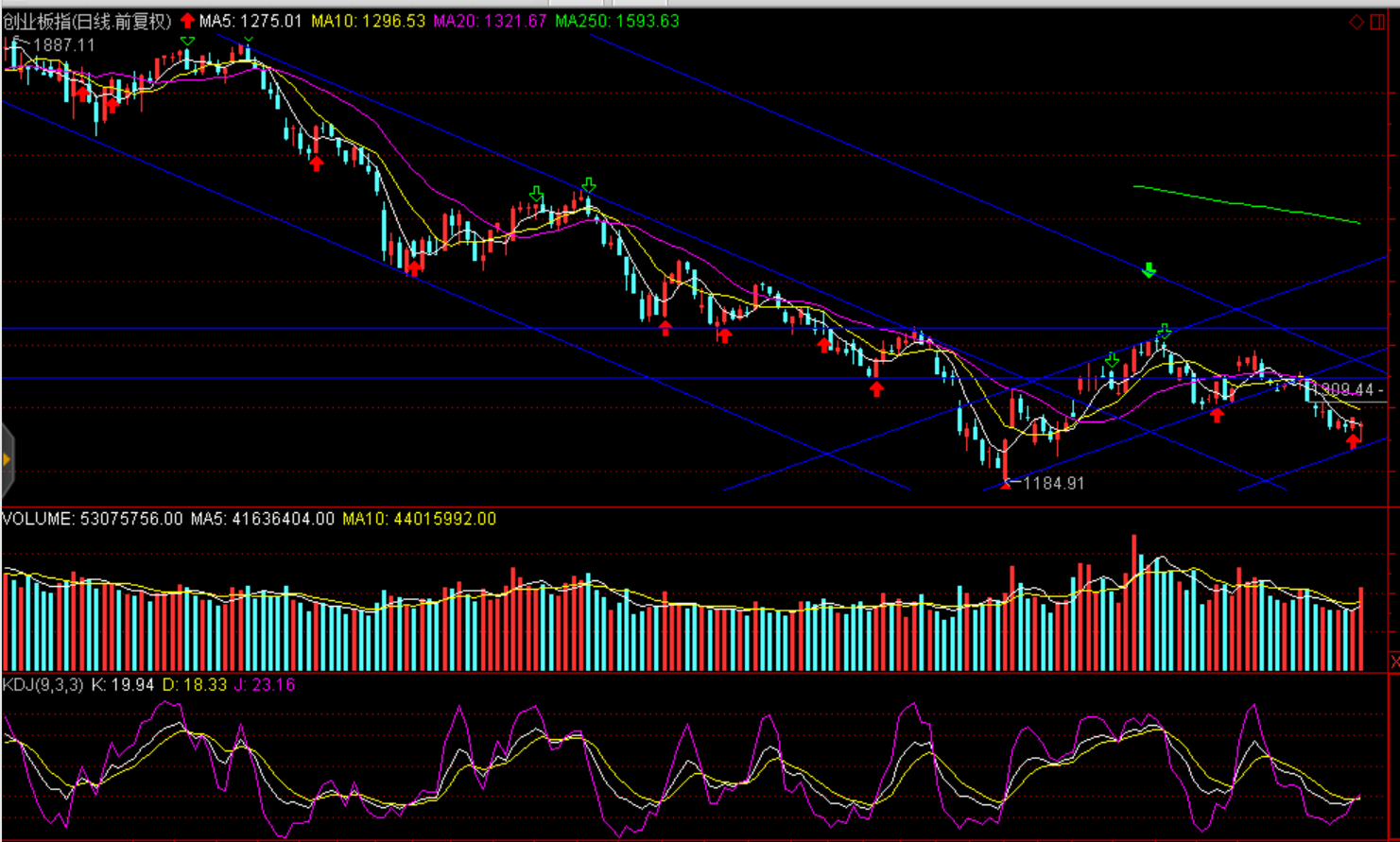Click the chart title 创业板指(日线.前复权)
This screenshot has width=1400, height=842.
(x=87, y=21)
